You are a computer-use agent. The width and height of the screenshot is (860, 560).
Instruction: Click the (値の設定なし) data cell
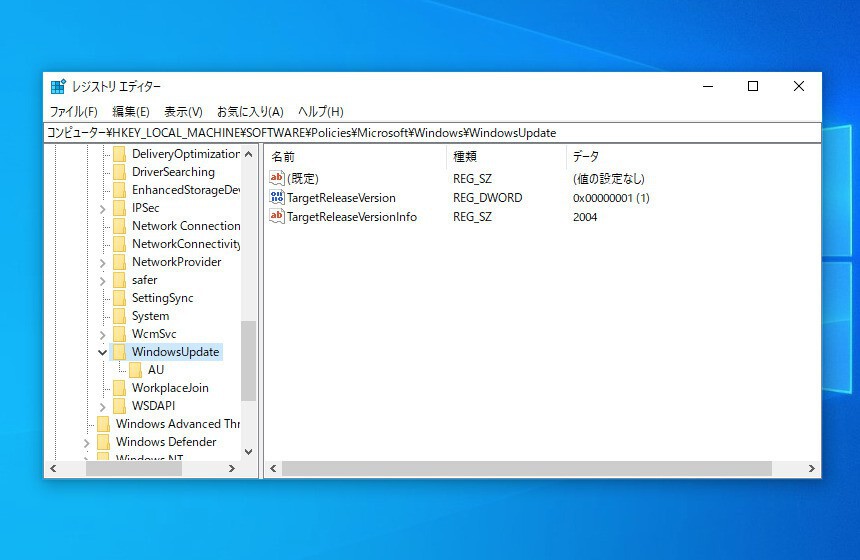609,179
